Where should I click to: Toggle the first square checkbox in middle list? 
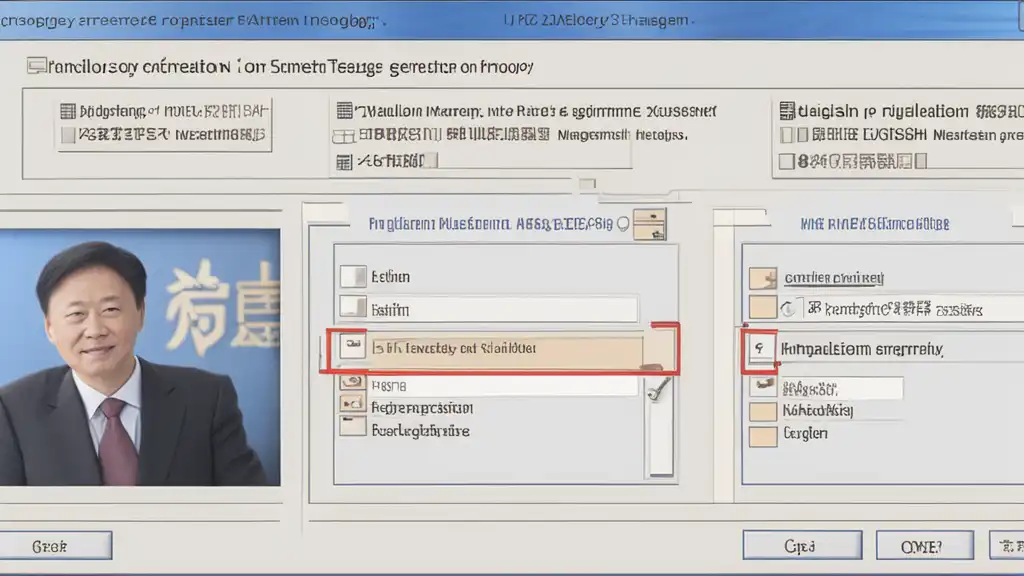coord(353,276)
